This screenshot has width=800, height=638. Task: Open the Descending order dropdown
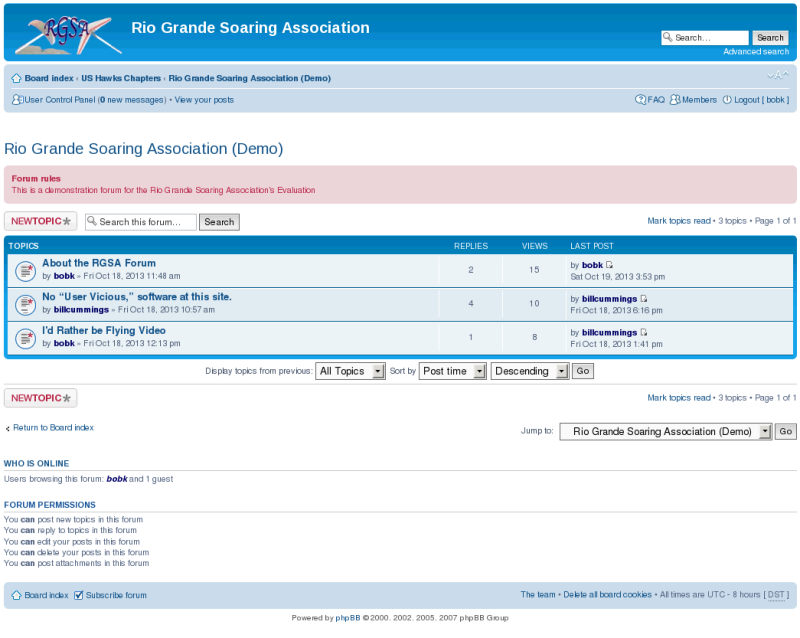pos(530,371)
